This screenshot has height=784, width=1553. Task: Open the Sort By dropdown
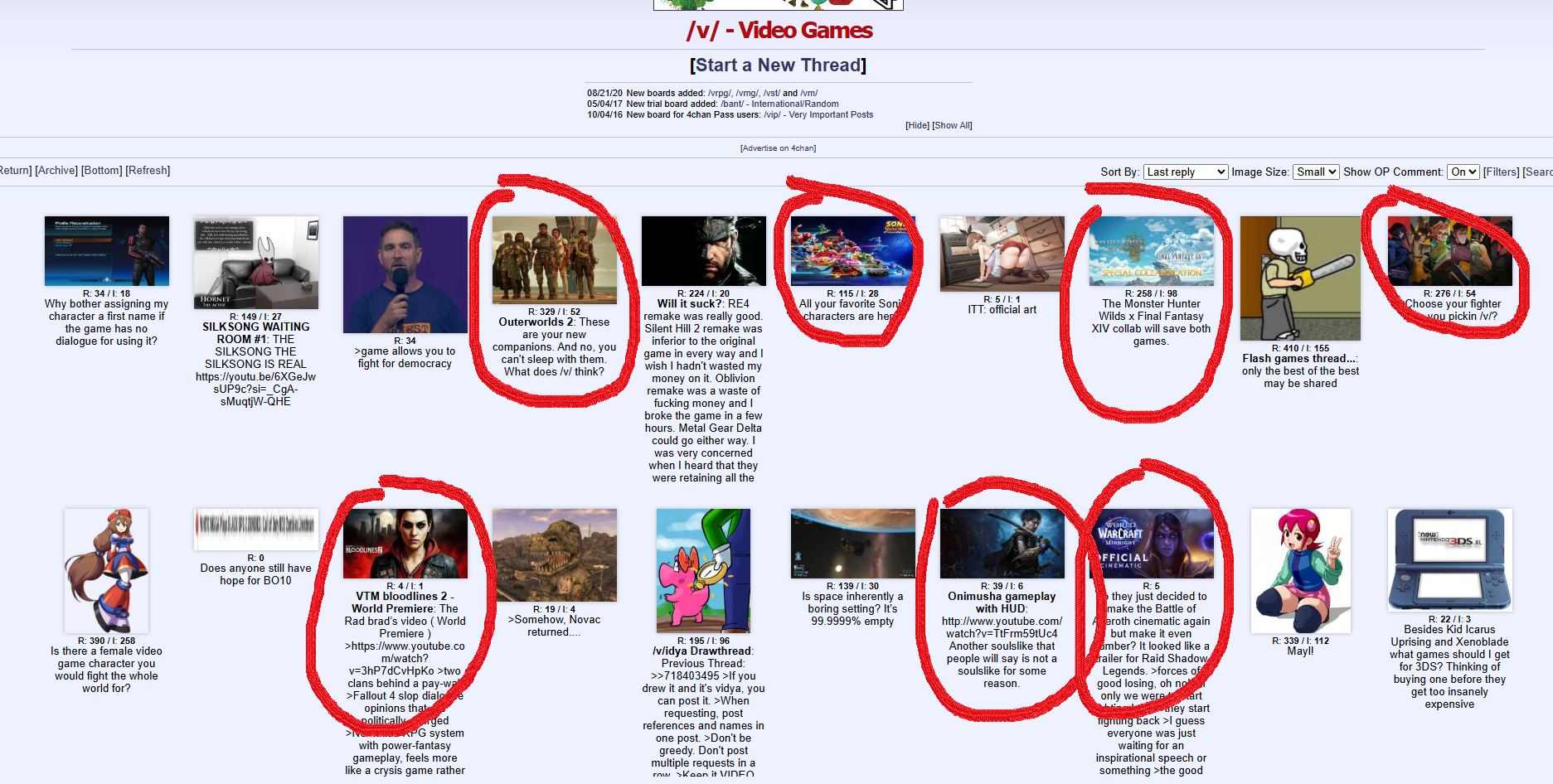pos(1186,172)
